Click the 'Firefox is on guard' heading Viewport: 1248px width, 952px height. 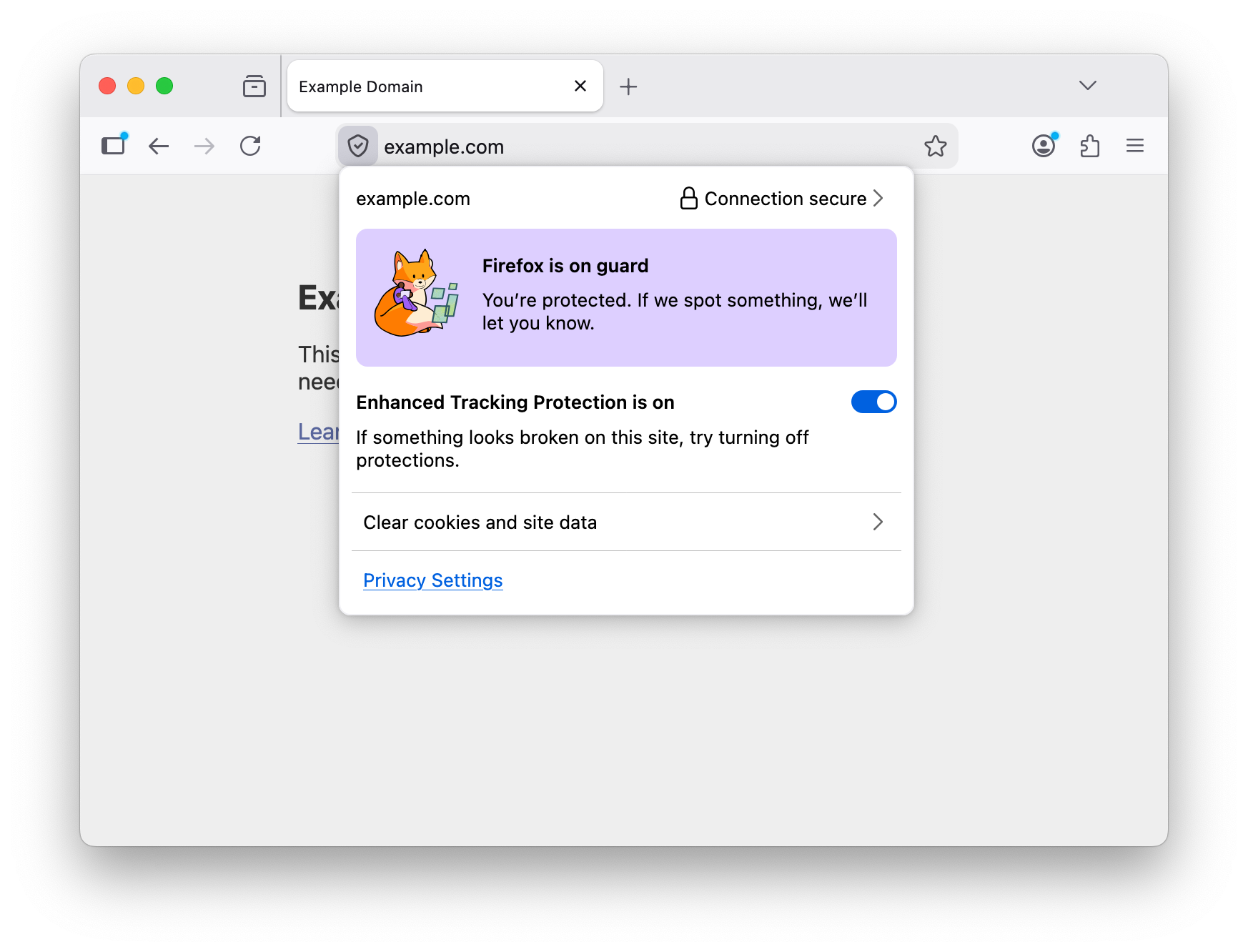[x=565, y=266]
